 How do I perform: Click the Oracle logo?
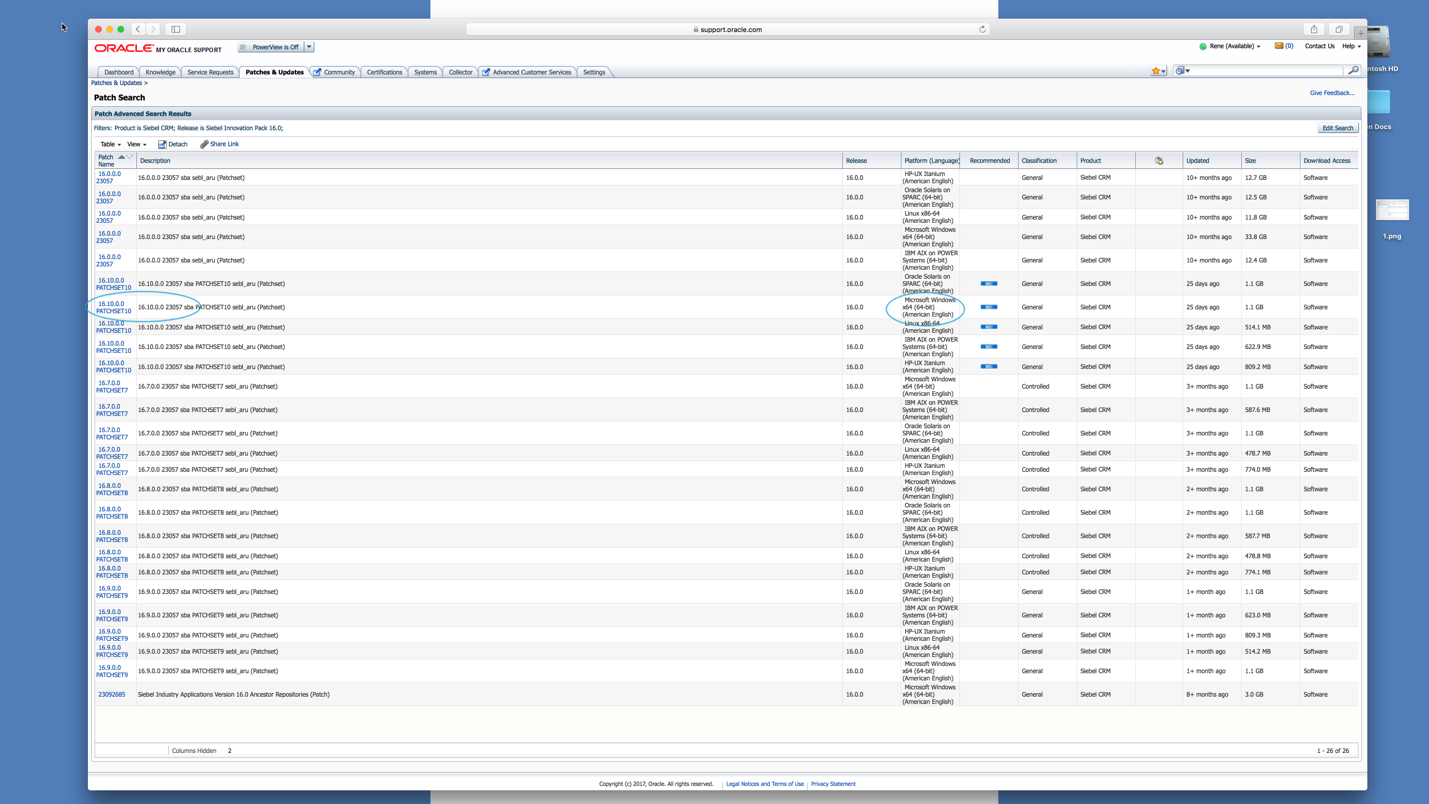pos(124,48)
